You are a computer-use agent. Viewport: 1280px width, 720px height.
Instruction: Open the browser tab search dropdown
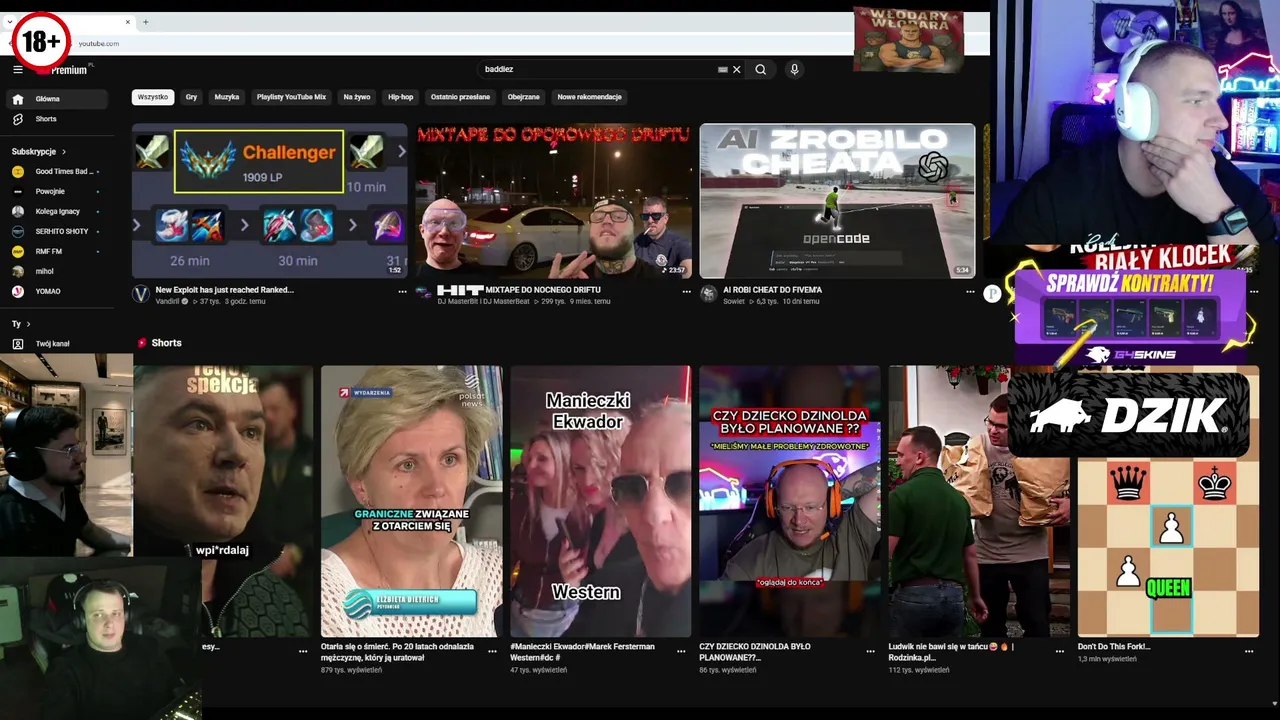pyautogui.click(x=10, y=22)
